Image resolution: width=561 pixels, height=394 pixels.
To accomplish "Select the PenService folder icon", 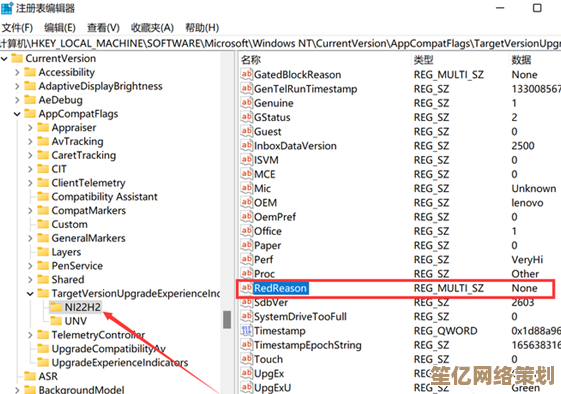I will (43, 266).
